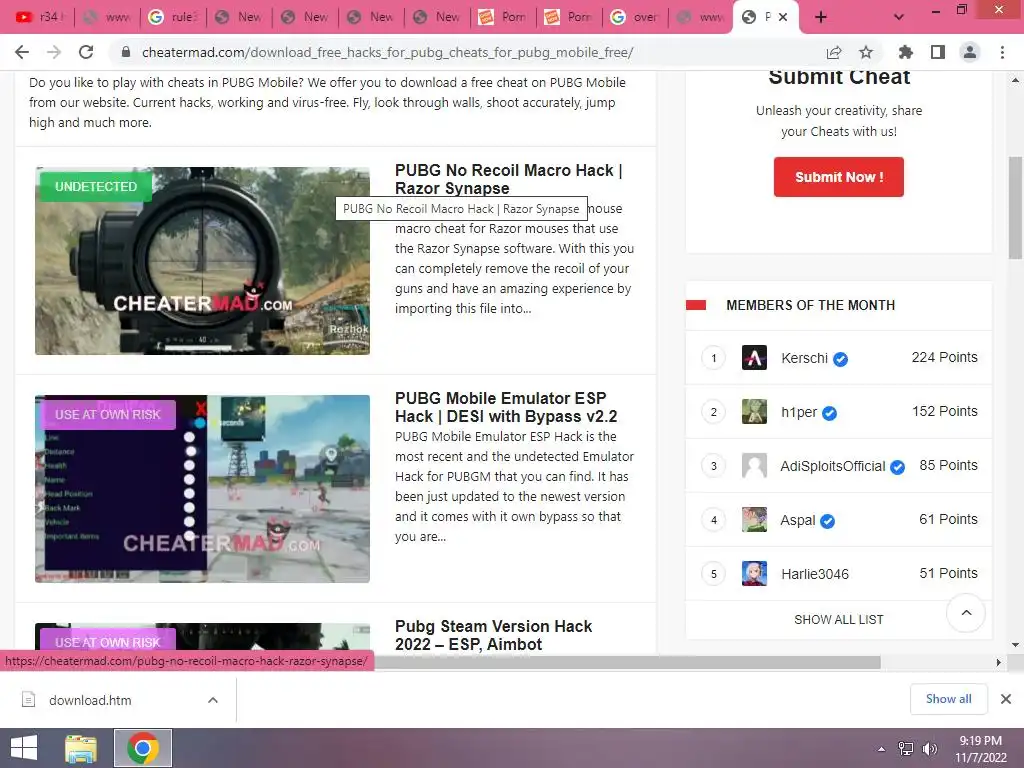This screenshot has width=1024, height=768.
Task: Open PUBG No Recoil scope thumbnail
Action: coord(202,261)
